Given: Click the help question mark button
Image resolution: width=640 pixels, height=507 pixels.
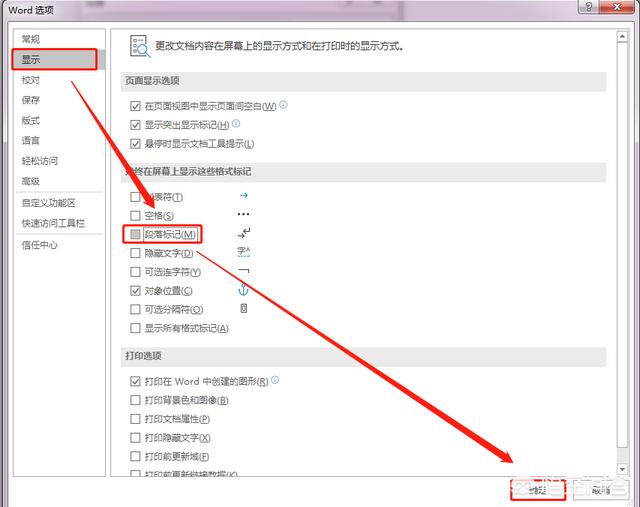Looking at the screenshot, I should point(589,7).
